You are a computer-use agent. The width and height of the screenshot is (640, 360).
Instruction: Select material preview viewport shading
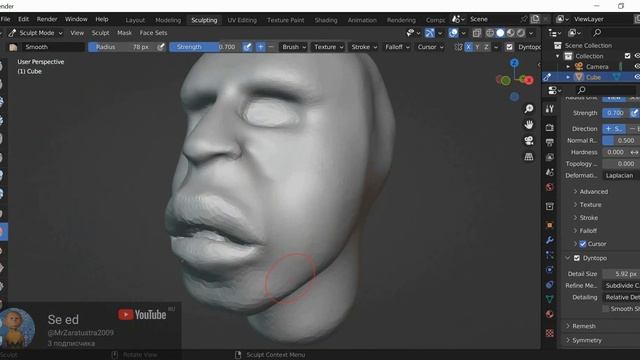[x=510, y=33]
